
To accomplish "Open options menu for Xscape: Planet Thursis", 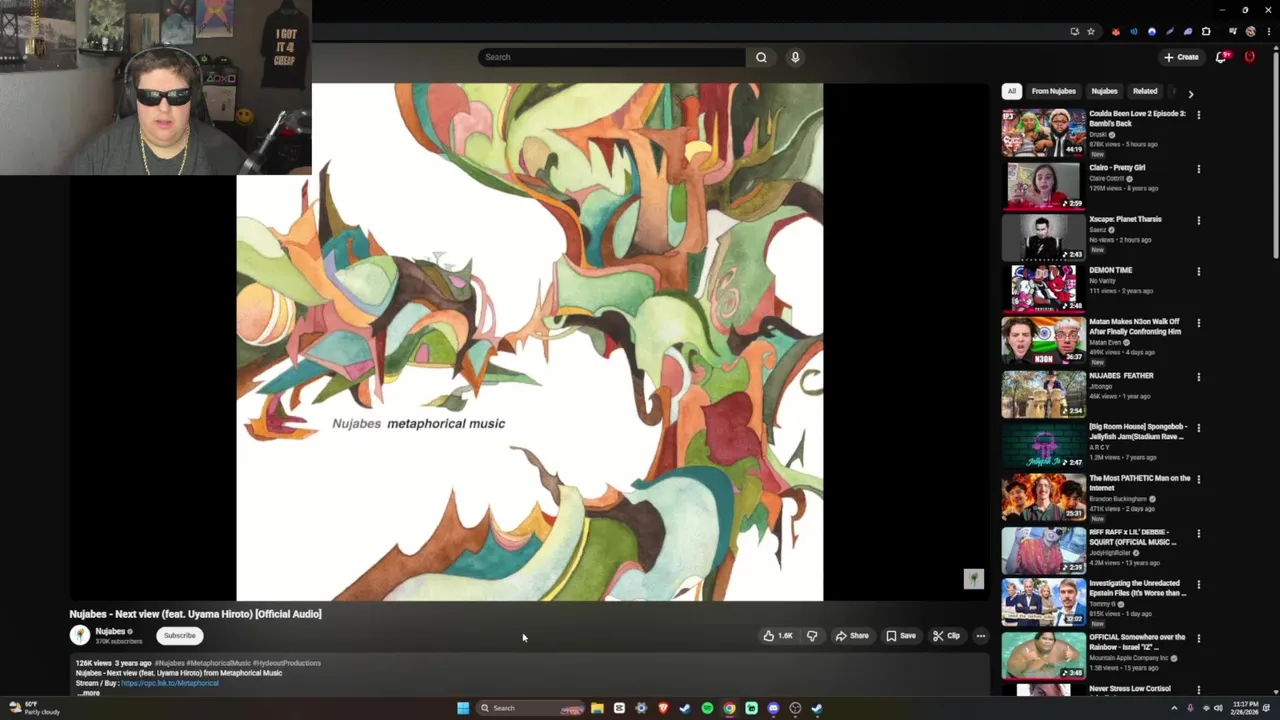I will coord(1198,220).
